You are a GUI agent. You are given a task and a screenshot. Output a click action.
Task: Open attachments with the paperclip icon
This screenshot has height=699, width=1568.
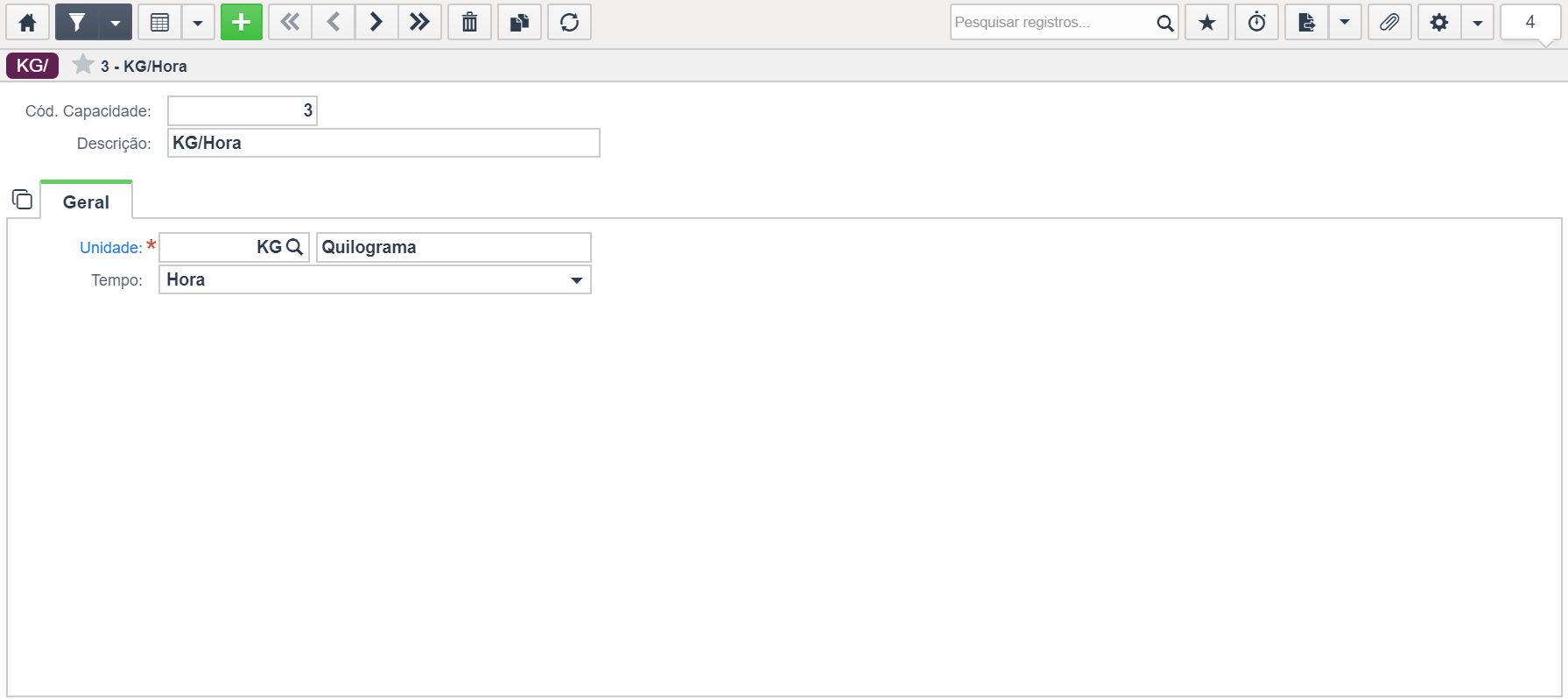click(1389, 23)
